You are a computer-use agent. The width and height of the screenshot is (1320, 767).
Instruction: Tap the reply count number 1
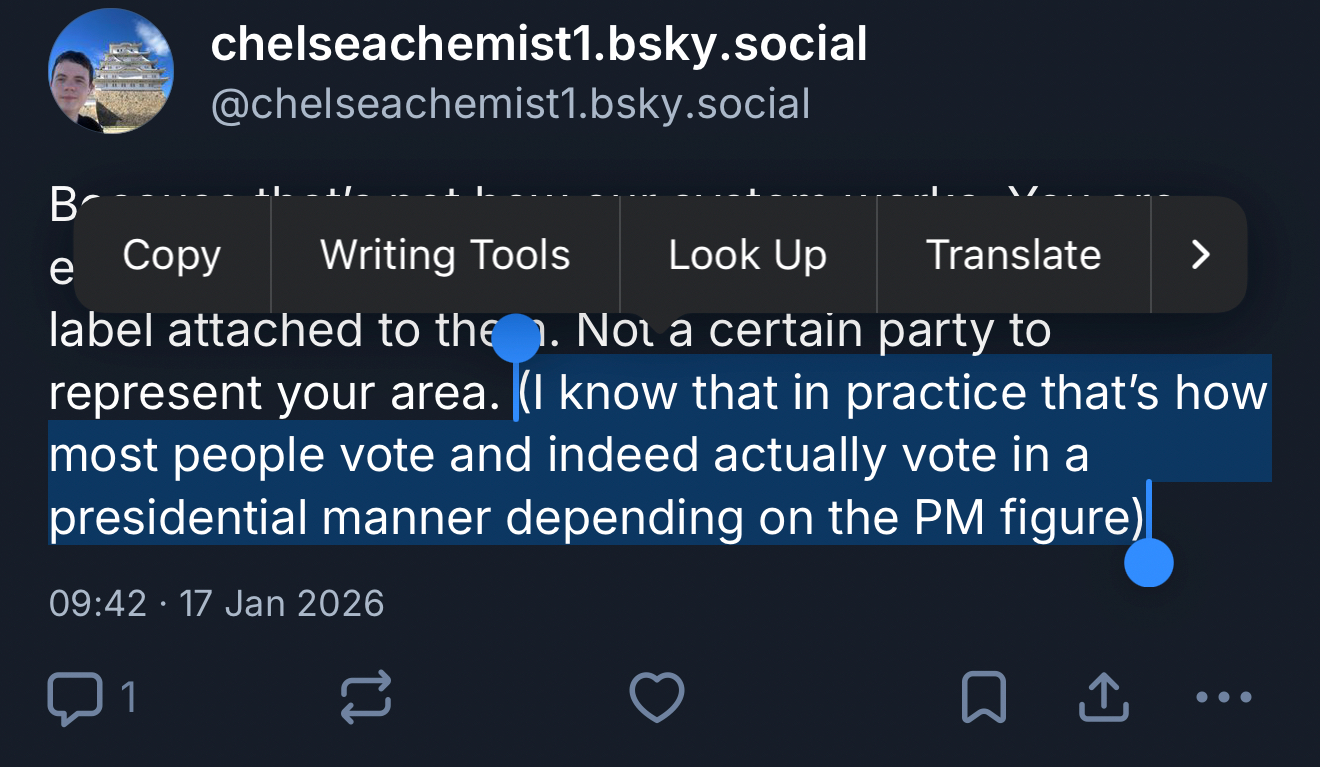coord(128,697)
